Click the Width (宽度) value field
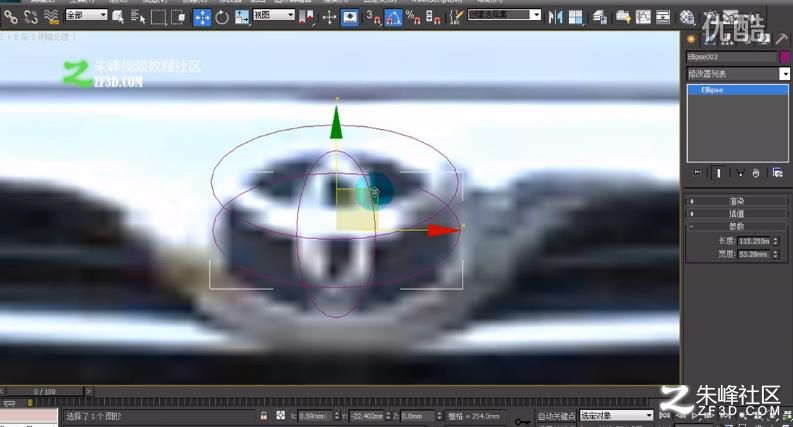This screenshot has height=427, width=793. (754, 254)
